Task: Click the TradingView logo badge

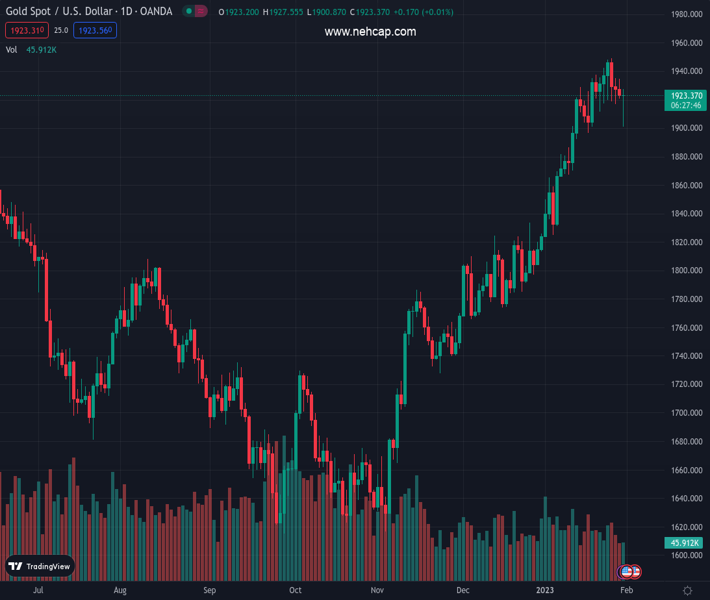Action: pos(40,566)
